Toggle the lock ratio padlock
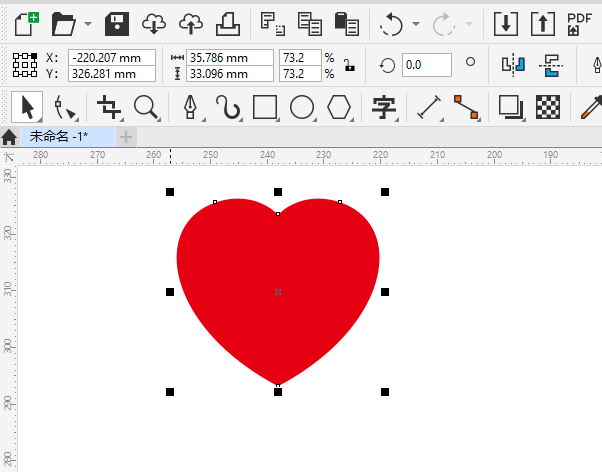This screenshot has width=602, height=472. 348,65
